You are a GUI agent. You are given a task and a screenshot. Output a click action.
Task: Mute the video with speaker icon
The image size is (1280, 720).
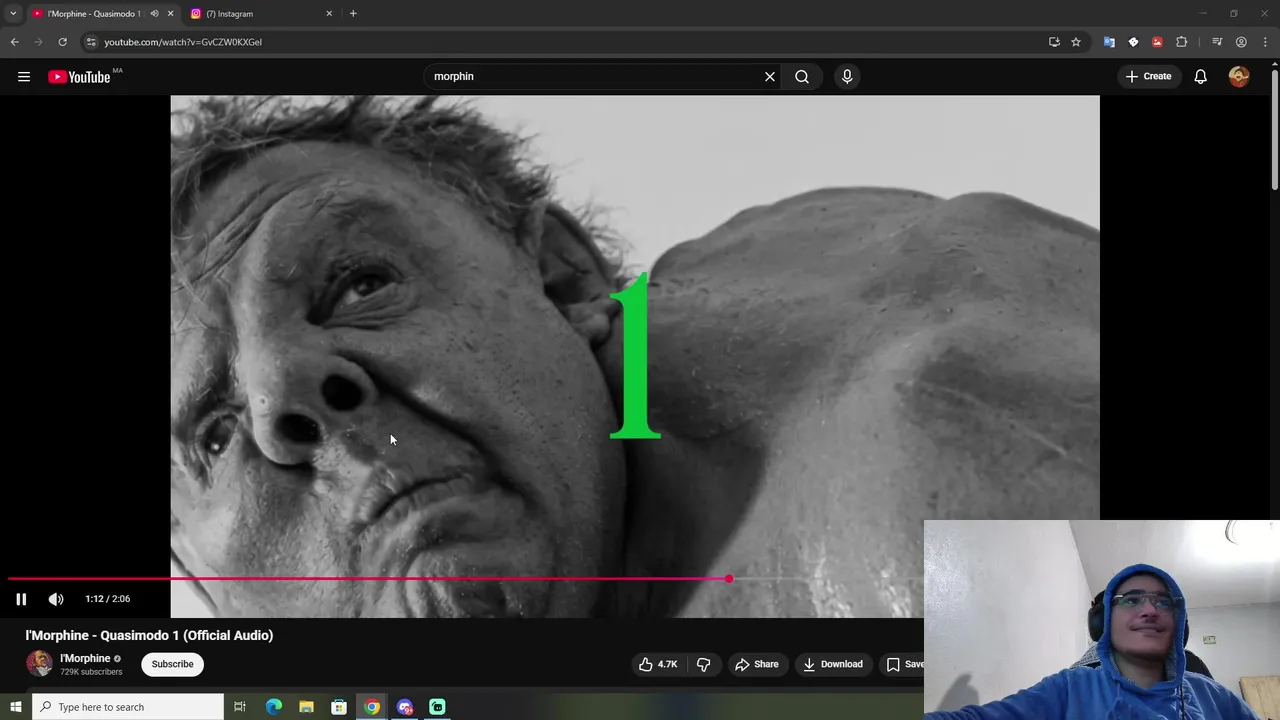56,599
